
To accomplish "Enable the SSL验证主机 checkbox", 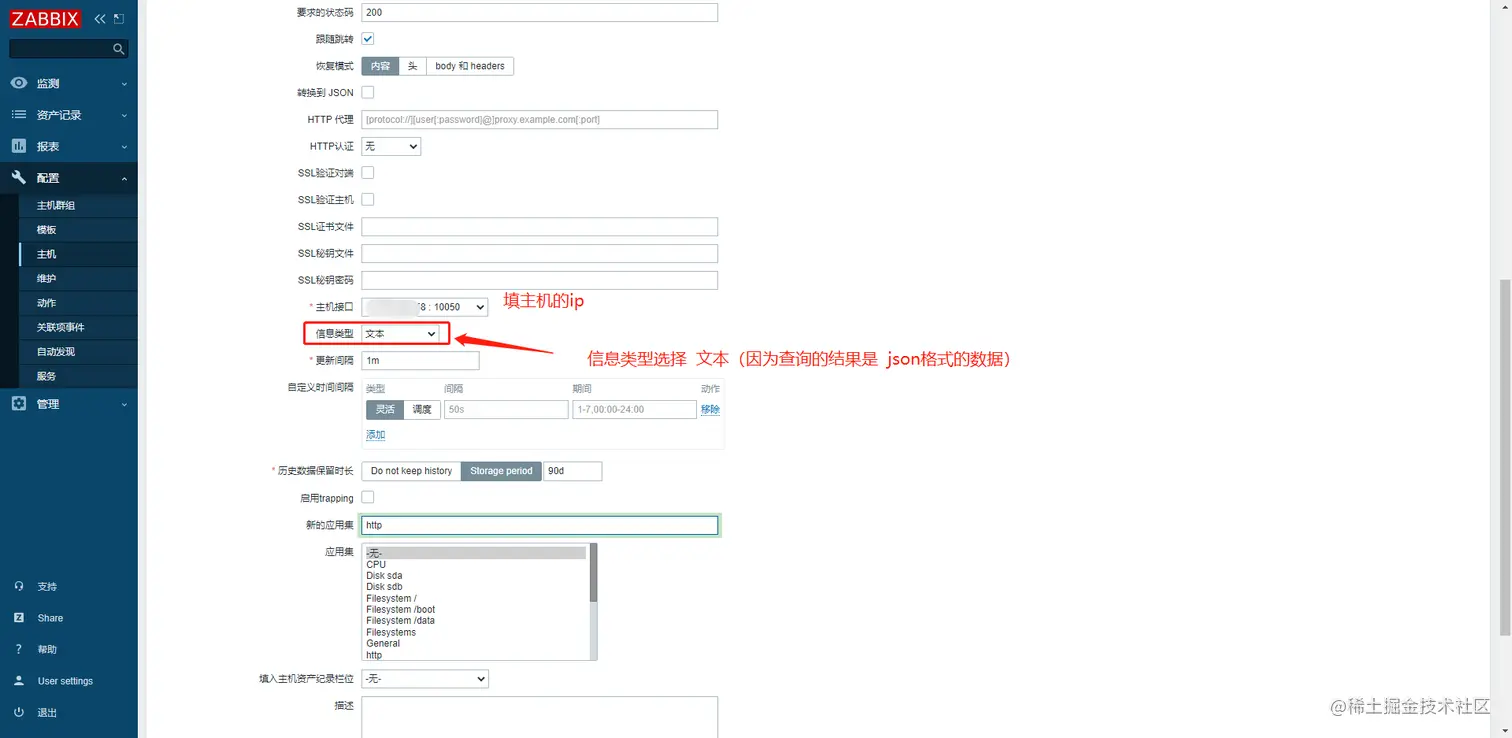I will (x=368, y=200).
